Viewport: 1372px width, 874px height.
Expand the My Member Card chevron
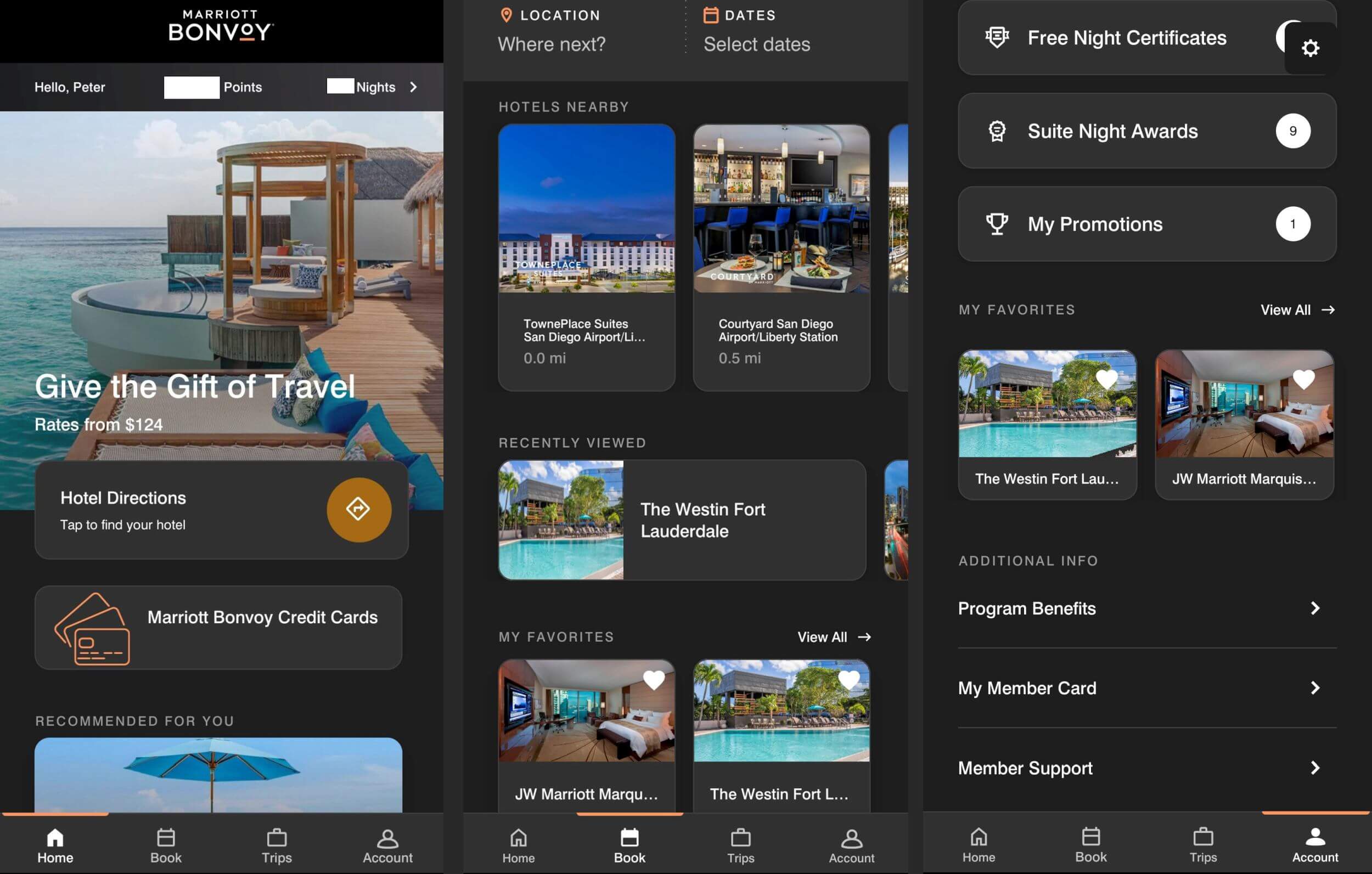point(1314,687)
